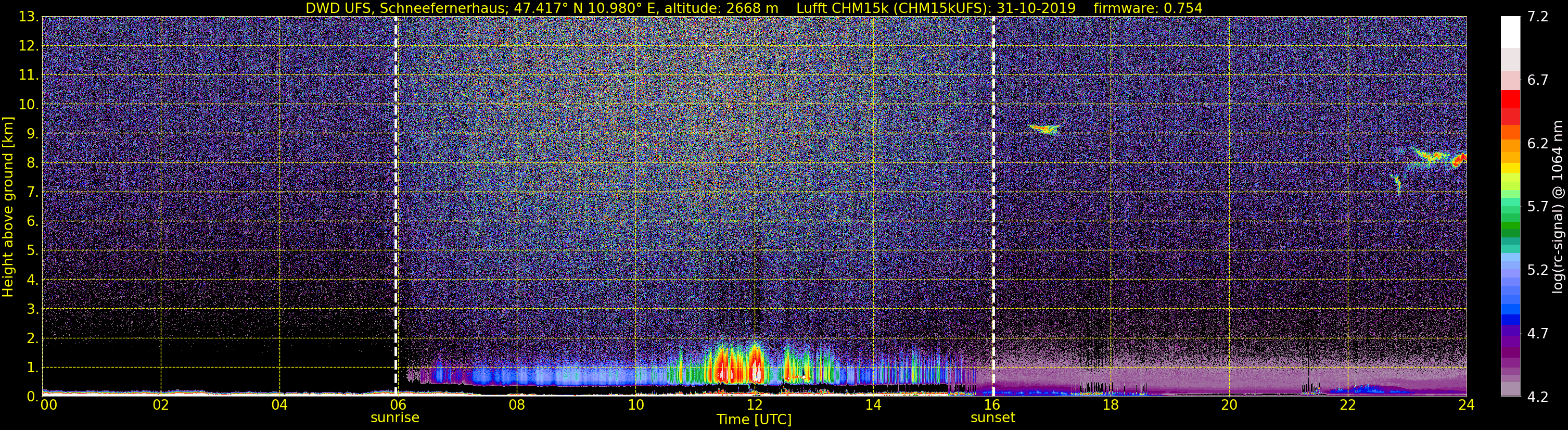Click the 'sunrise' label below the time axis
This screenshot has height=430, width=1568.
pyautogui.click(x=395, y=418)
